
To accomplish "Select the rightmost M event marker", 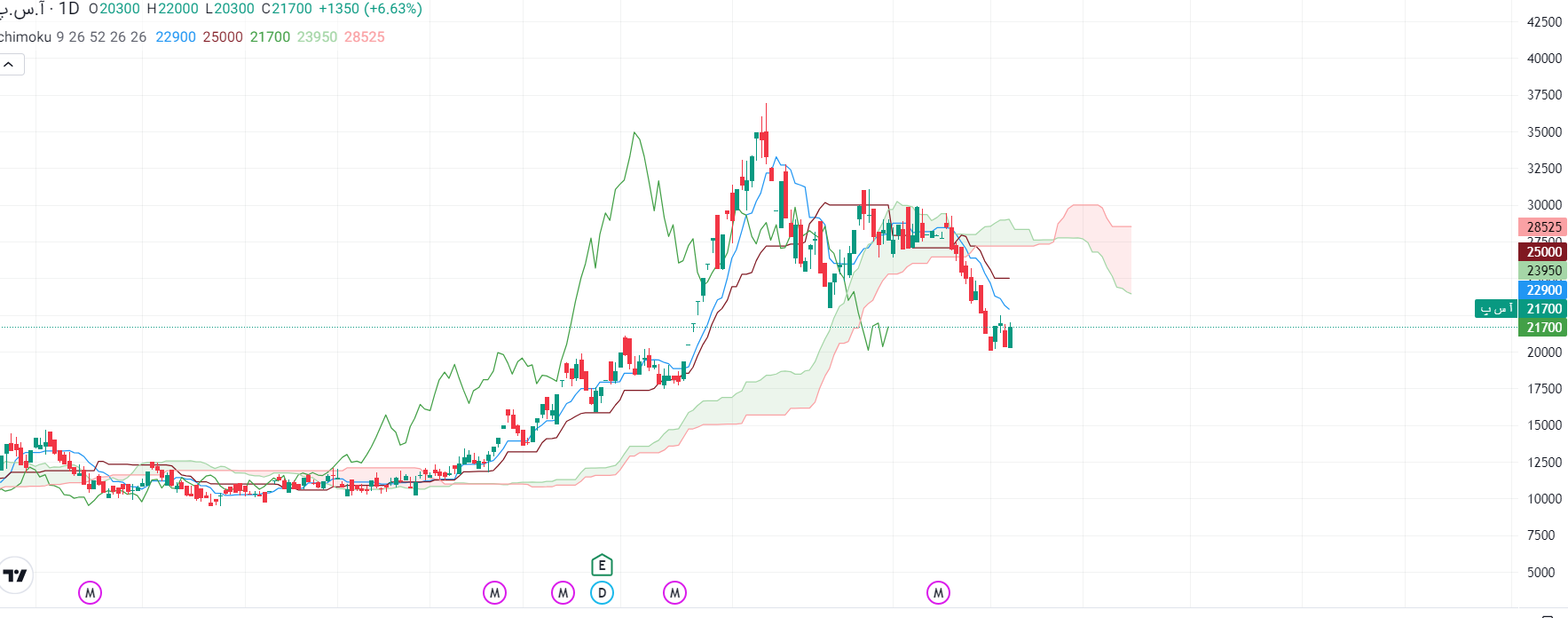I will pos(938,593).
